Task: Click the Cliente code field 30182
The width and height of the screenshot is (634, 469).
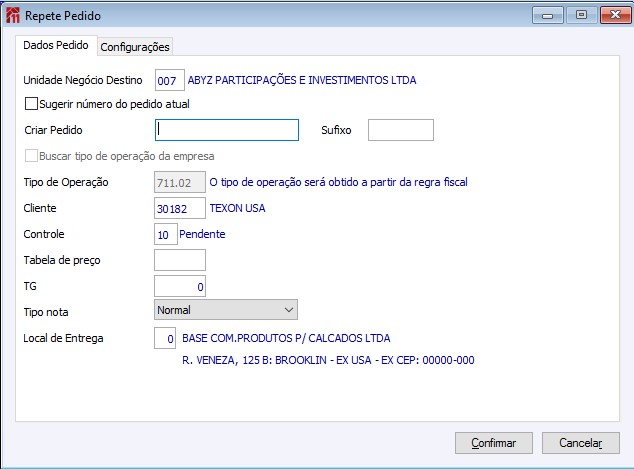Action: (180, 208)
